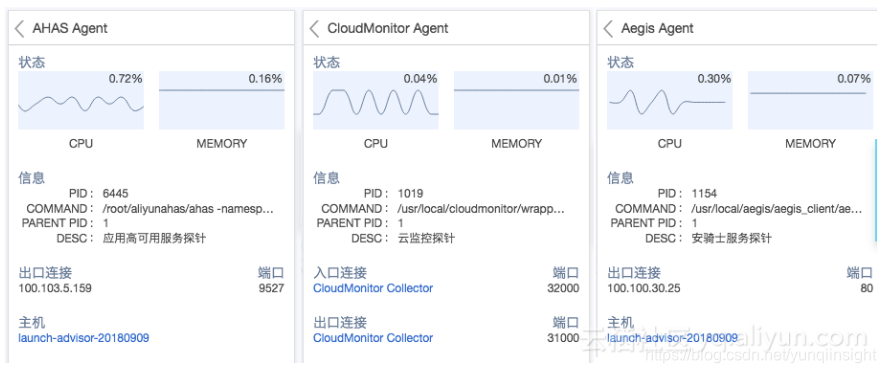This screenshot has height=373, width=886.
Task: Open launch-advisor-20180909 host in Aegis Agent panel
Action: point(672,338)
